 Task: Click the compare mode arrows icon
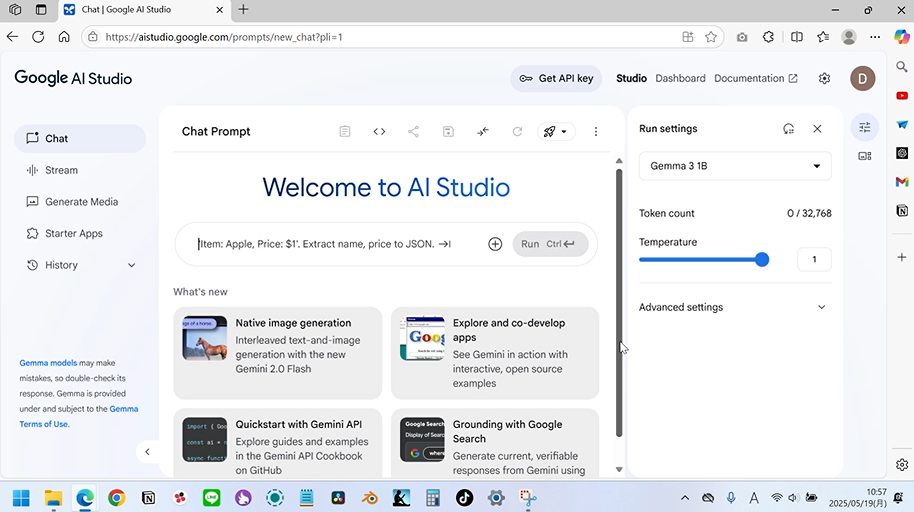coord(483,131)
